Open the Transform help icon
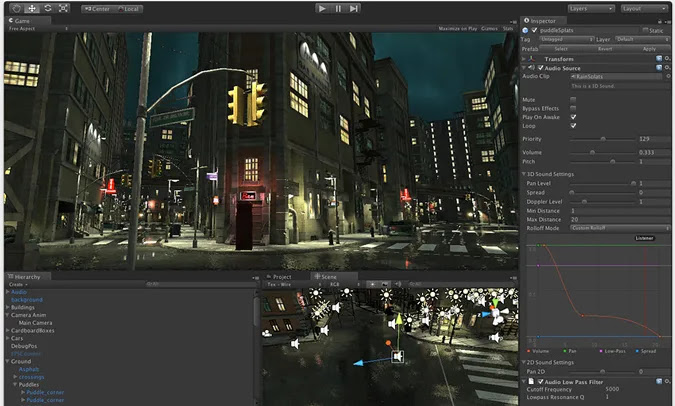 [x=659, y=59]
